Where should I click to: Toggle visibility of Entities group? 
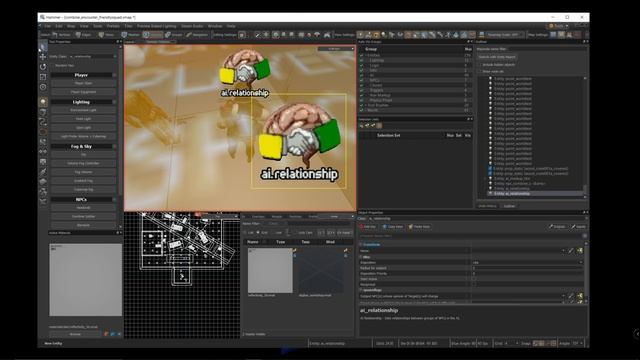click(x=362, y=55)
